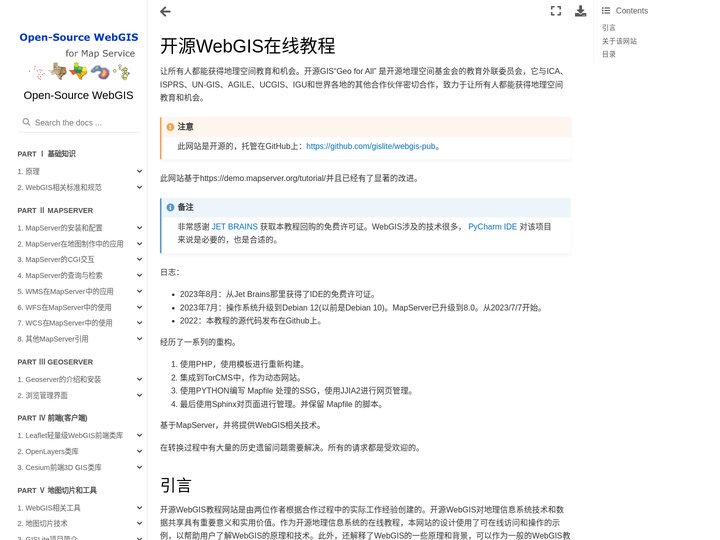The width and height of the screenshot is (720, 540).
Task: Expand the 1. 原理 section
Action: coord(139,171)
